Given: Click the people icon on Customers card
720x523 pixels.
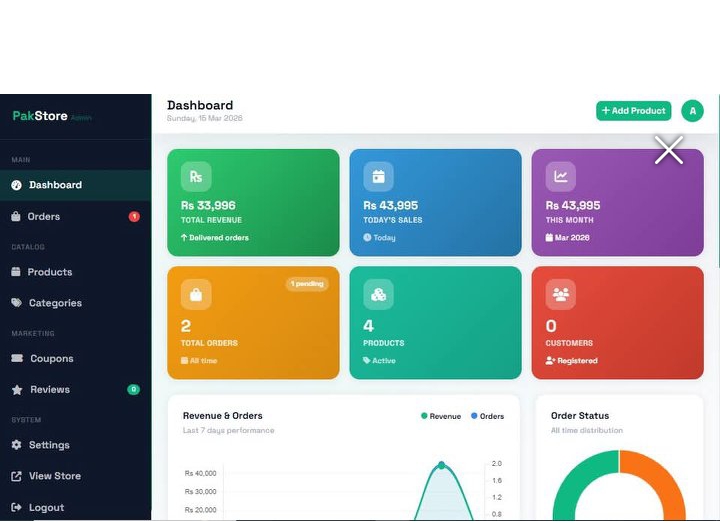Looking at the screenshot, I should click(x=561, y=294).
